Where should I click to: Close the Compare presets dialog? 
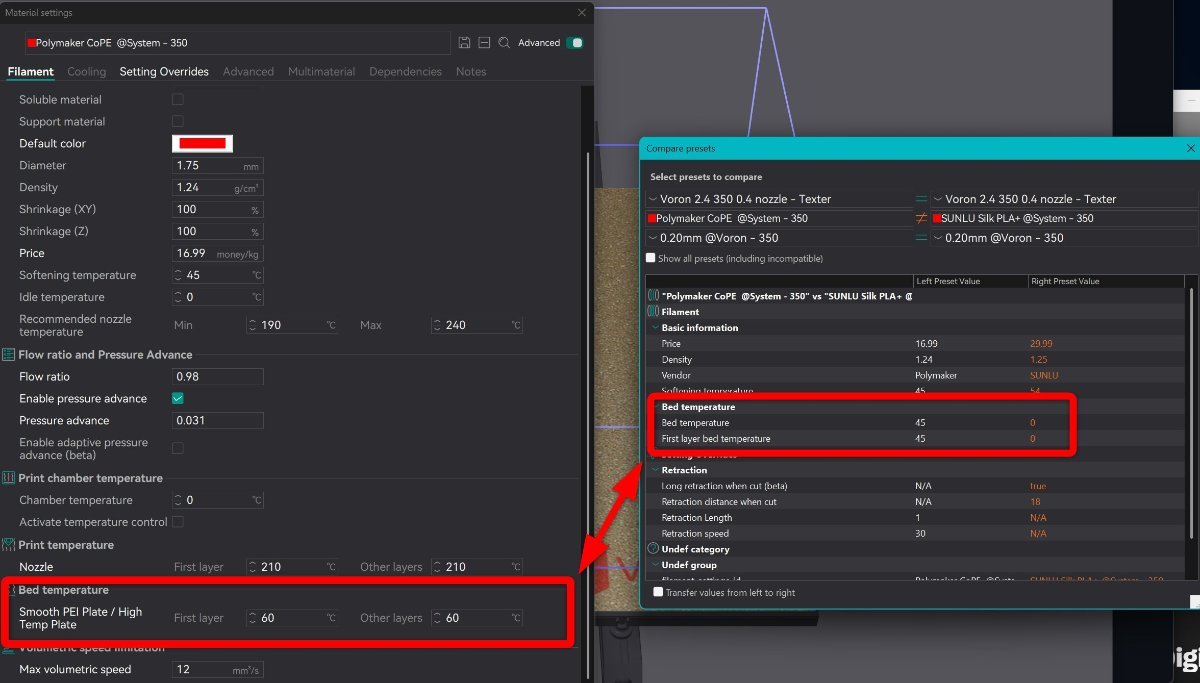coord(1190,148)
